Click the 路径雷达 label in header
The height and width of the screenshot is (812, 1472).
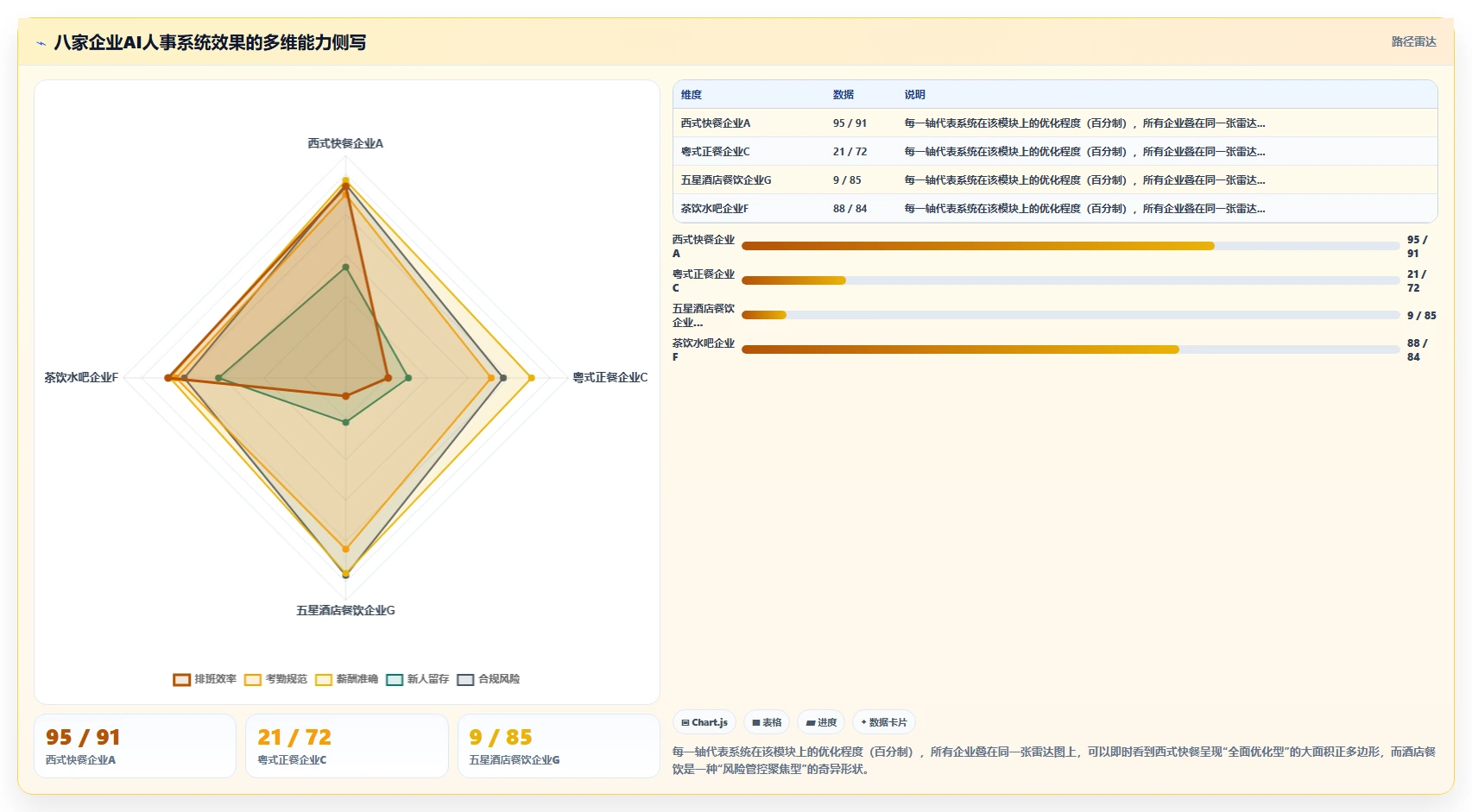point(1413,41)
